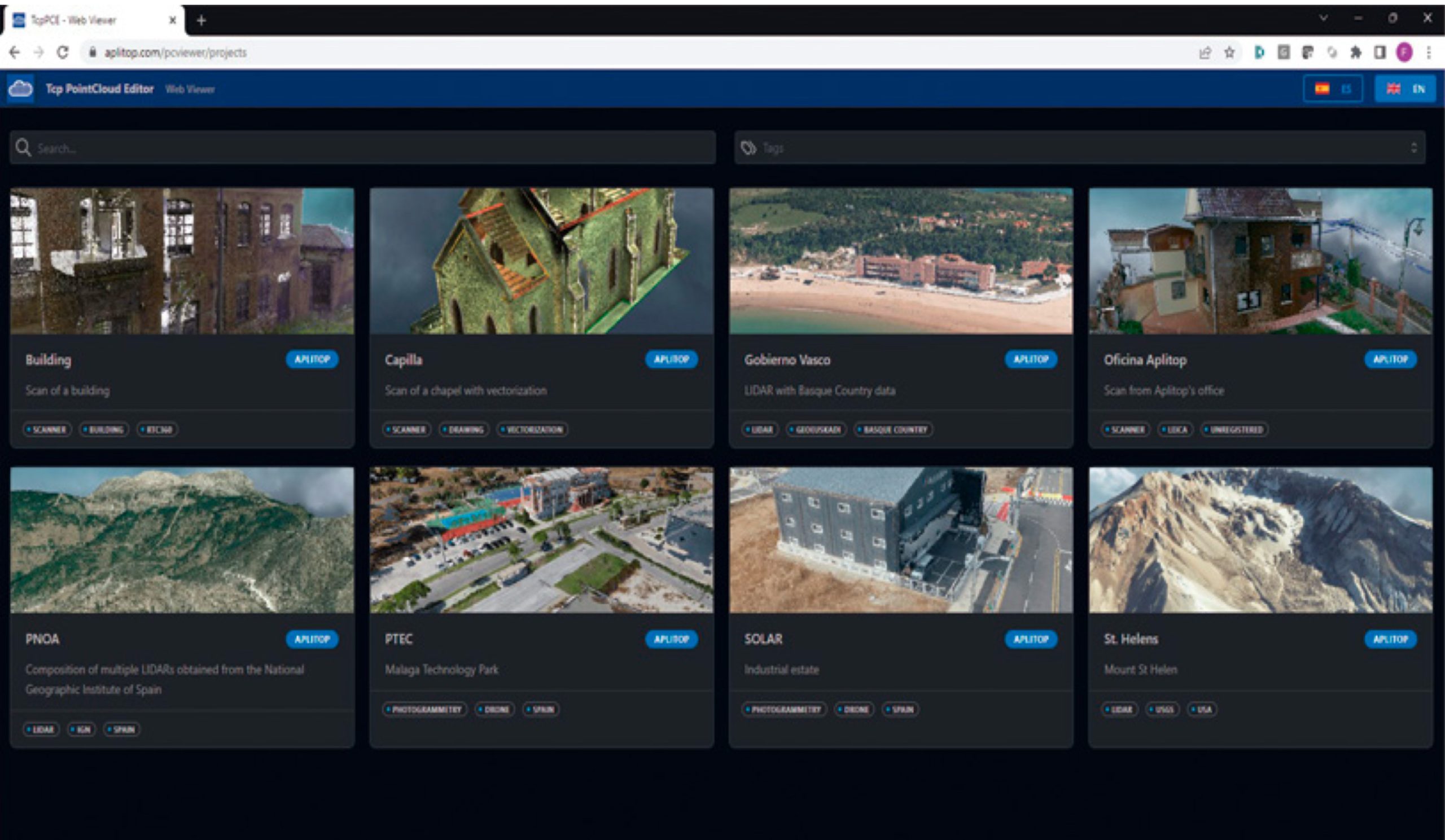Open the St. Helens thumbnail
The image size is (1445, 840).
point(1260,540)
